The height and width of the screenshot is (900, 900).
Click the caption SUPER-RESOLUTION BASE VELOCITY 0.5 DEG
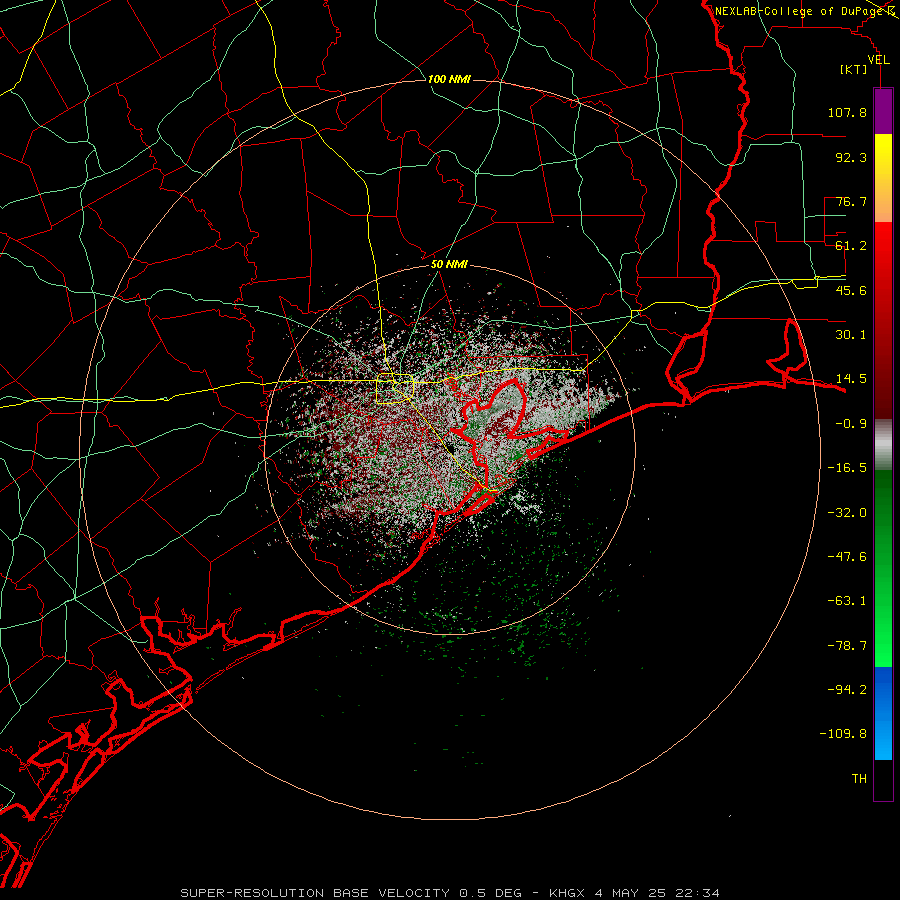coord(351,893)
